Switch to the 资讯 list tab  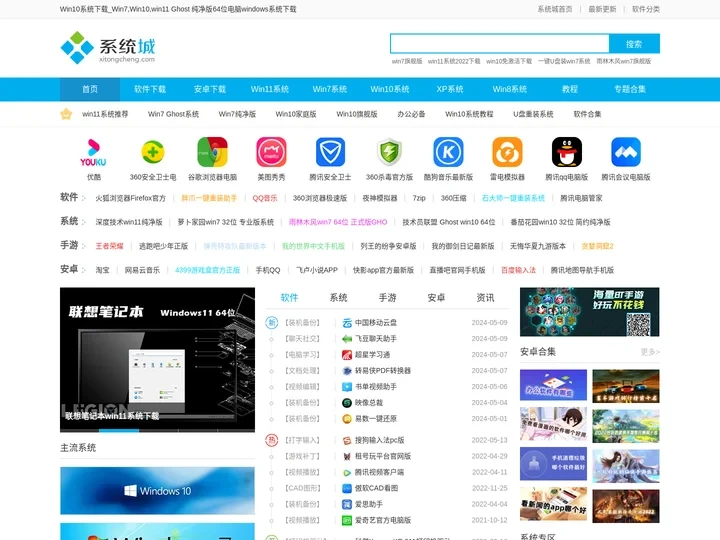(485, 298)
